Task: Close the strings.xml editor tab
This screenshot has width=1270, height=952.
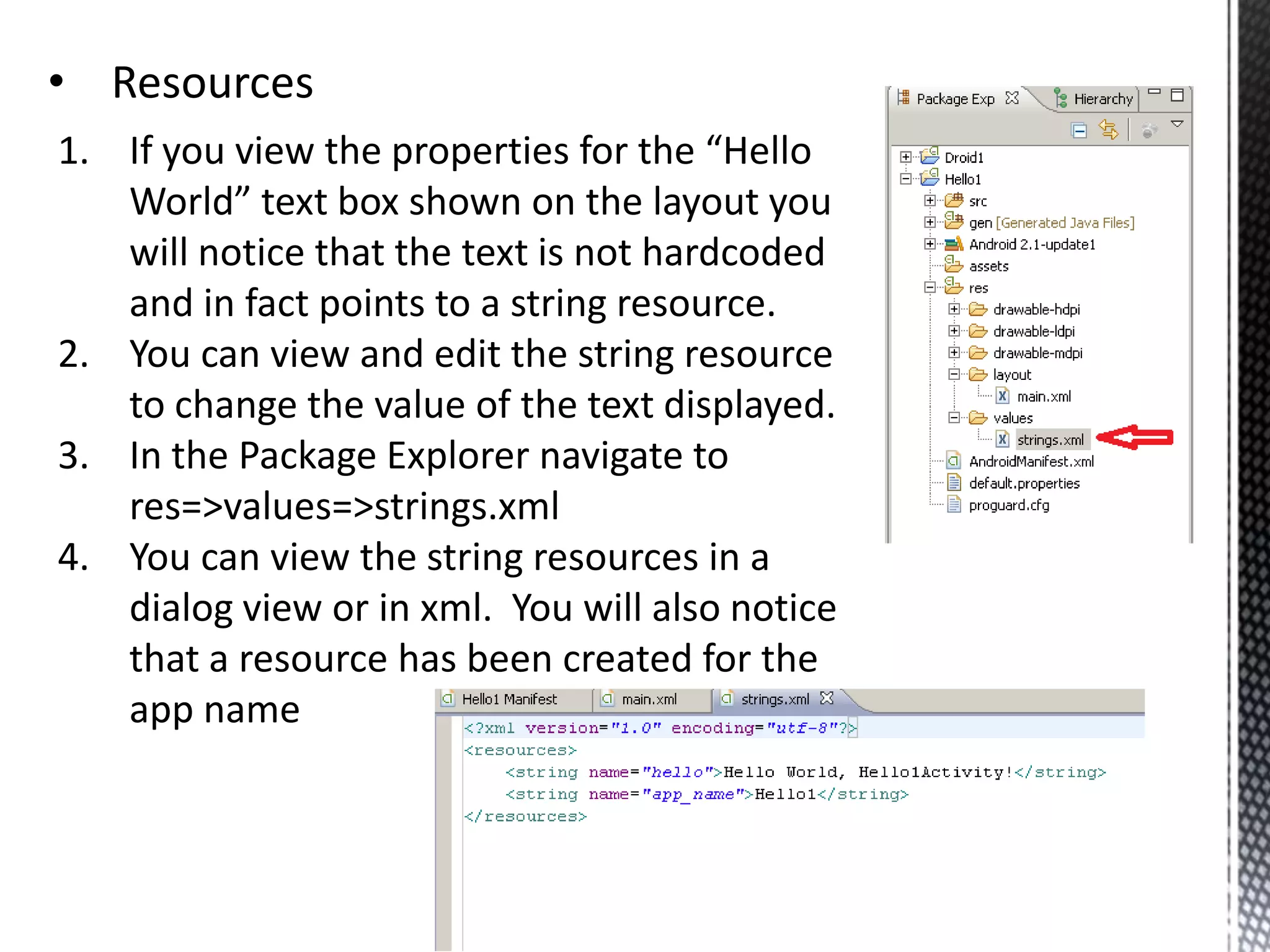Action: [827, 699]
